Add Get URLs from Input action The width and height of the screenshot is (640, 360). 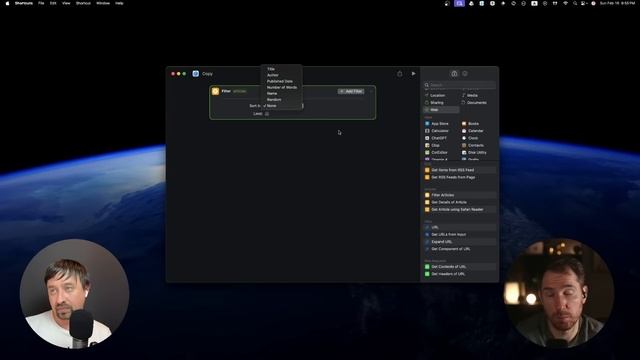point(460,235)
